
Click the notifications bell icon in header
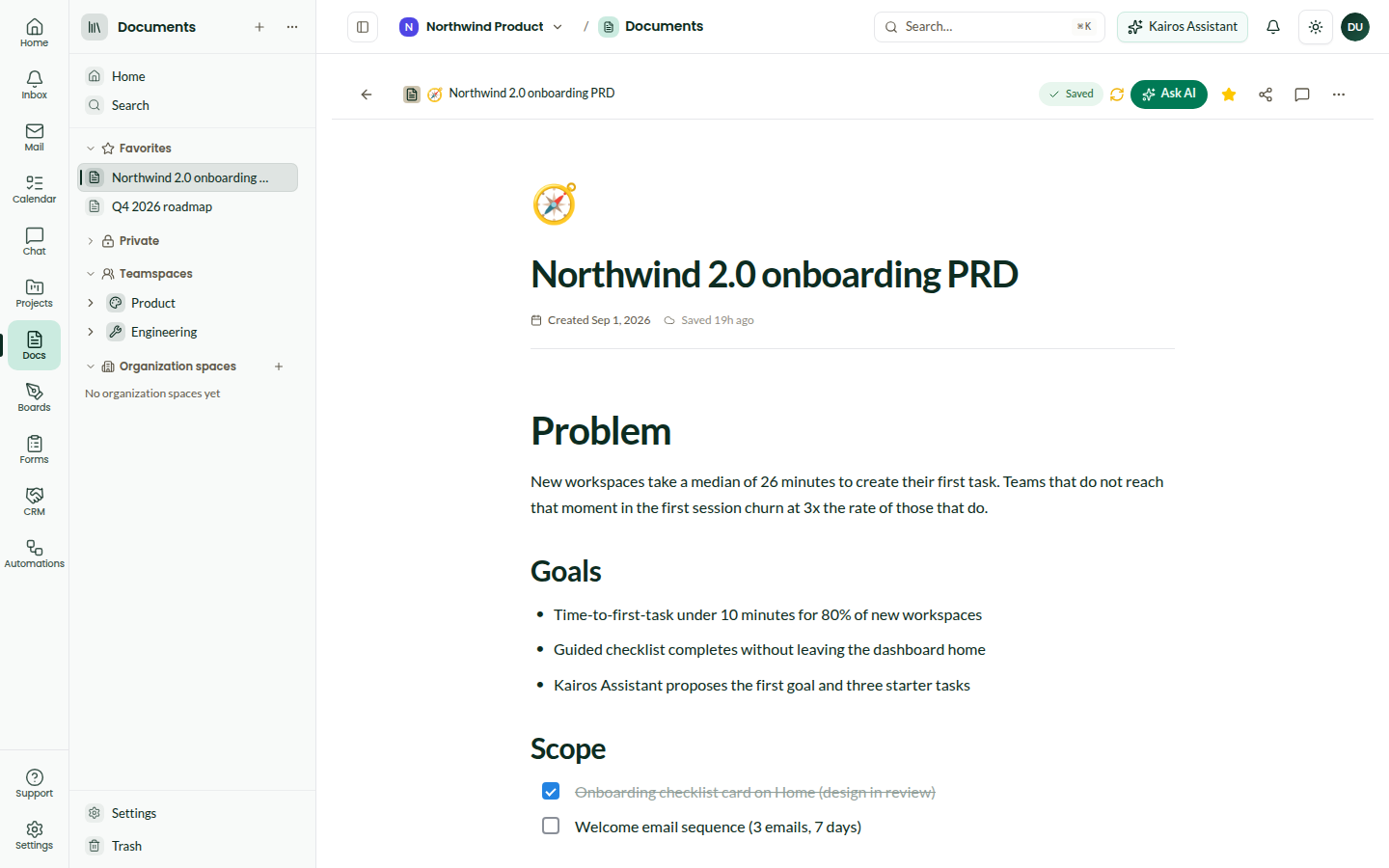click(1273, 27)
